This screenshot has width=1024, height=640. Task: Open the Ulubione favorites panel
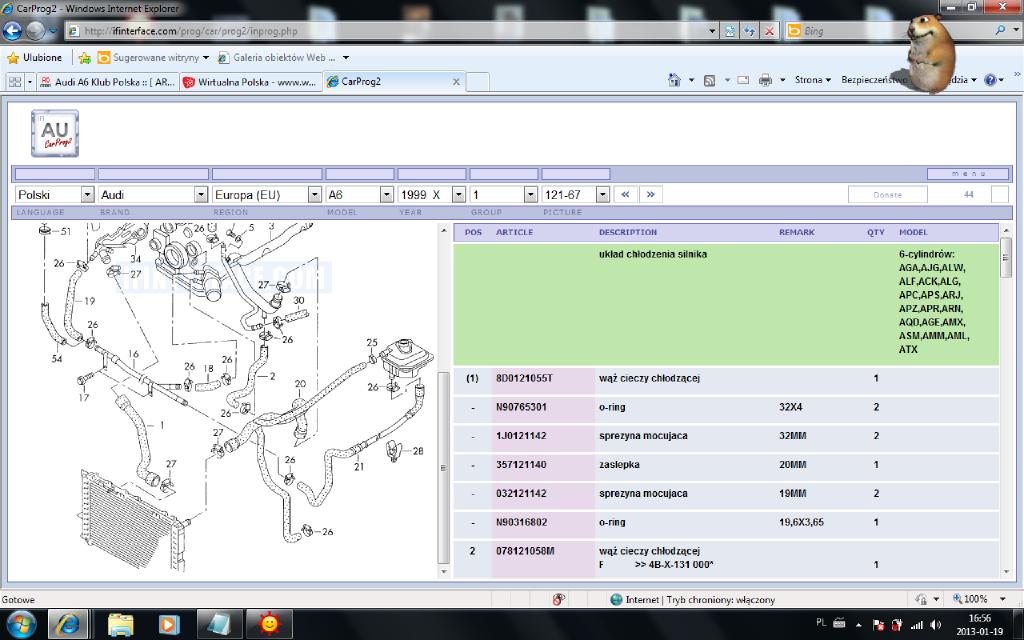click(35, 57)
